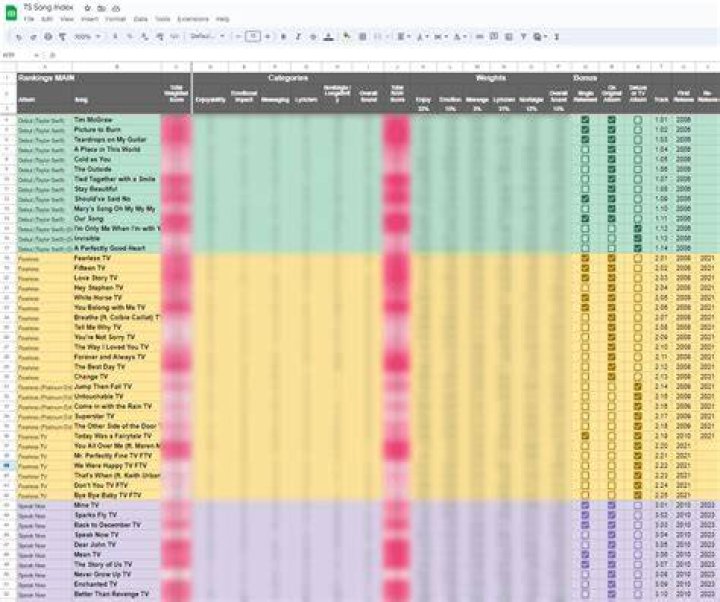Open the Extensions menu
720x602 pixels.
193,19
